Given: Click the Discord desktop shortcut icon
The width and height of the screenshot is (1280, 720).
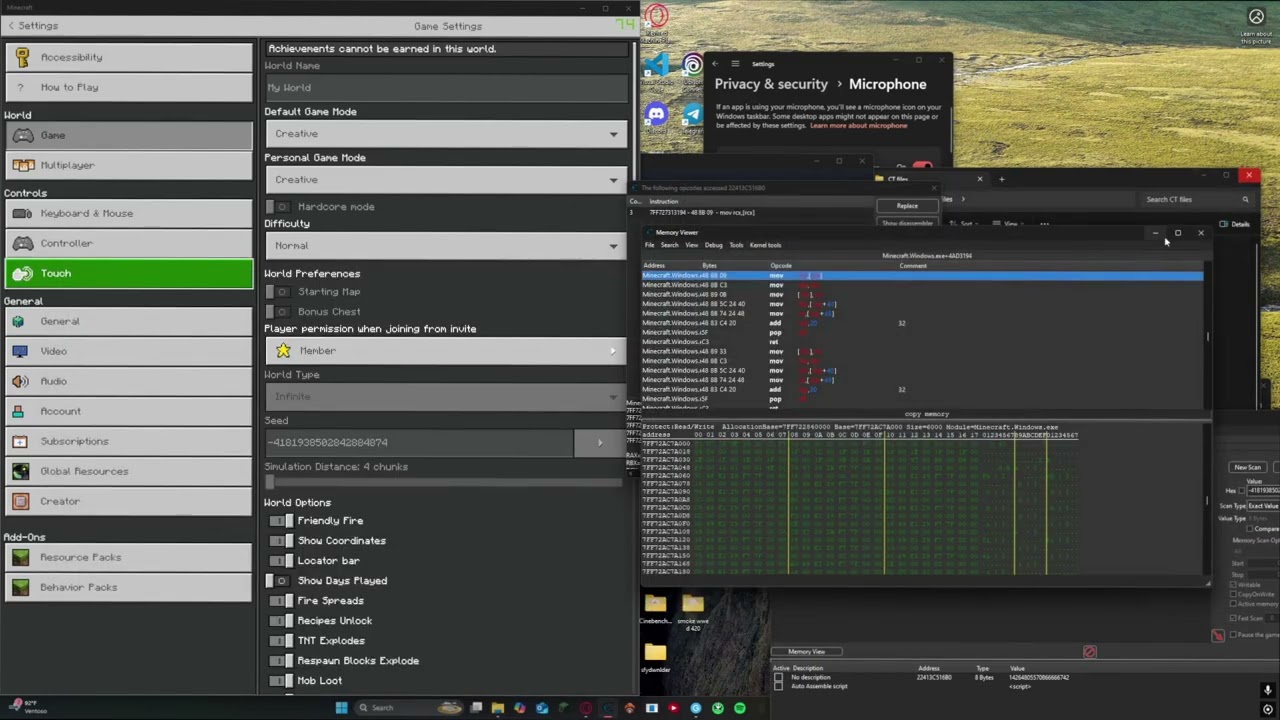Looking at the screenshot, I should tap(656, 115).
